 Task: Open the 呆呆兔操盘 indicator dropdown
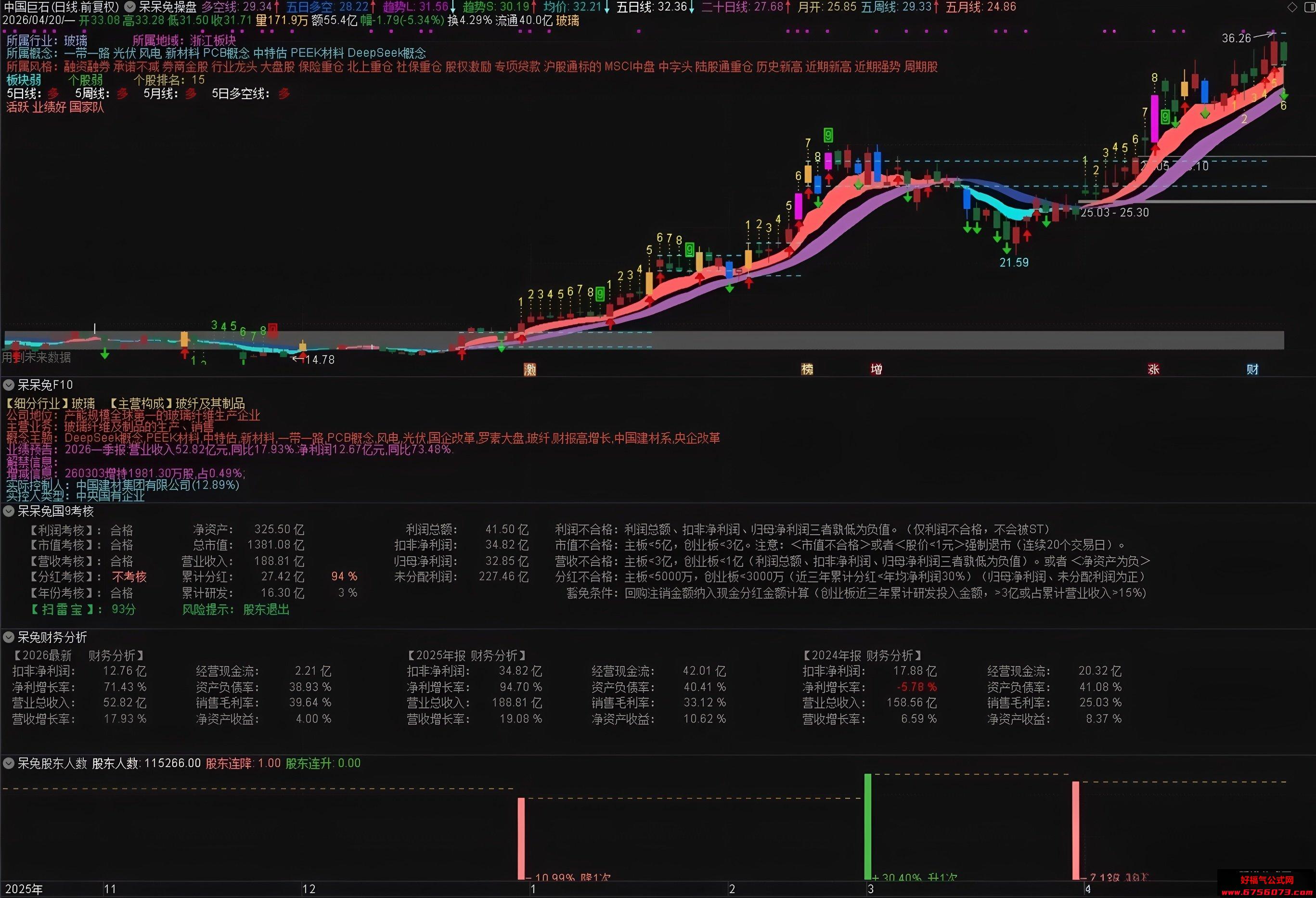(x=129, y=7)
